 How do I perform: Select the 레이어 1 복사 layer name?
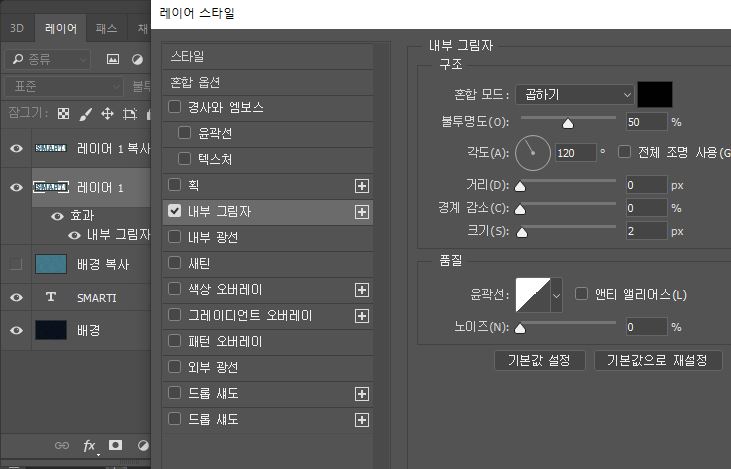[x=114, y=149]
